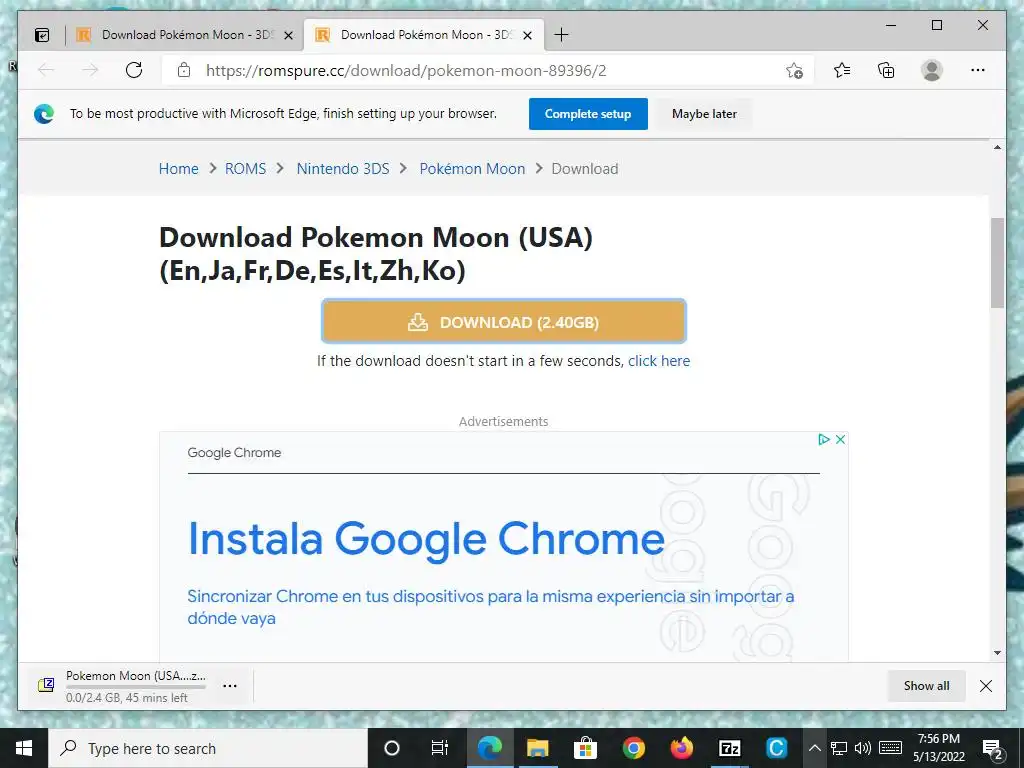Close the Google Chrome advertisement
The height and width of the screenshot is (768, 1024).
(x=840, y=440)
